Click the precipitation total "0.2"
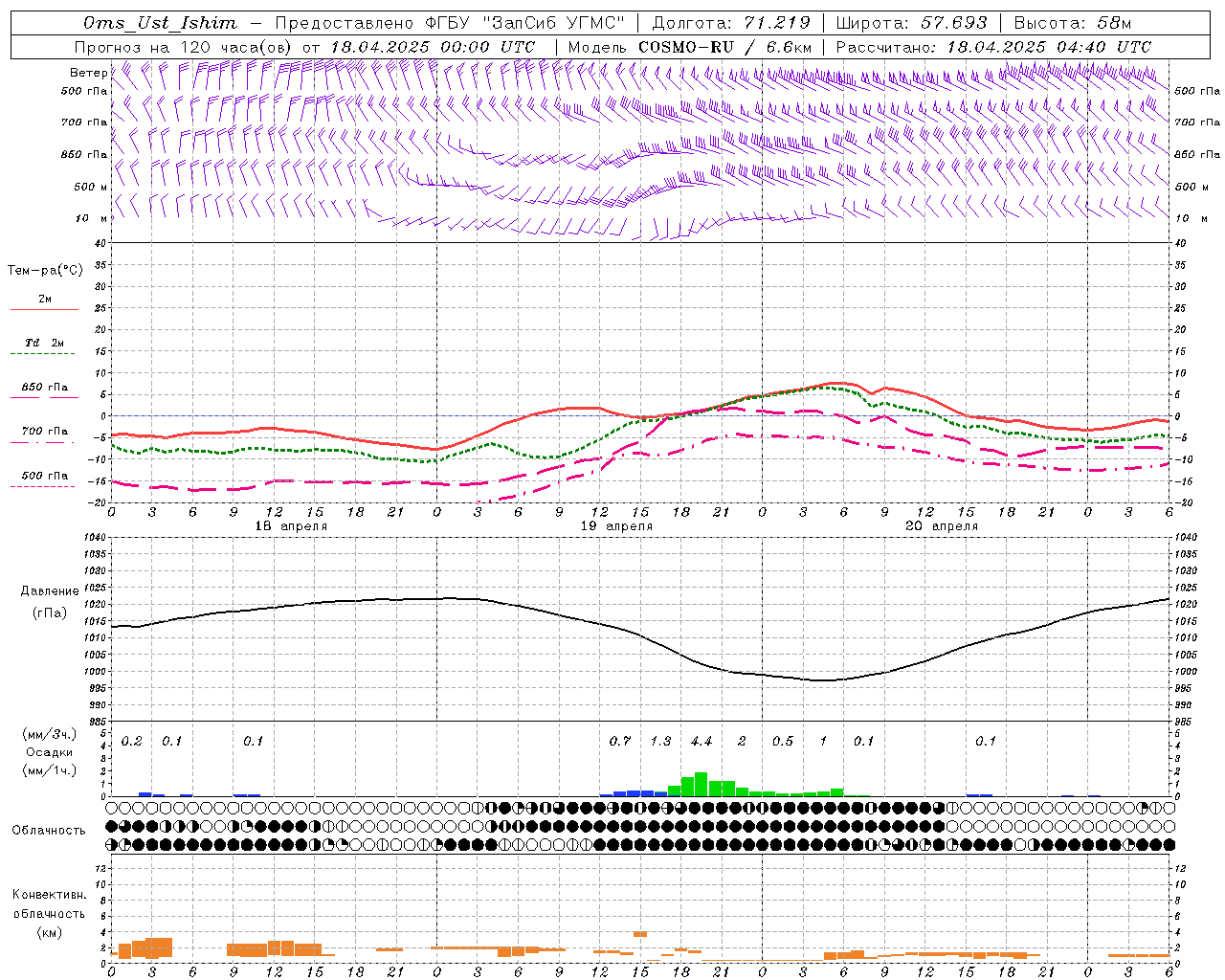1225x980 pixels. [132, 741]
